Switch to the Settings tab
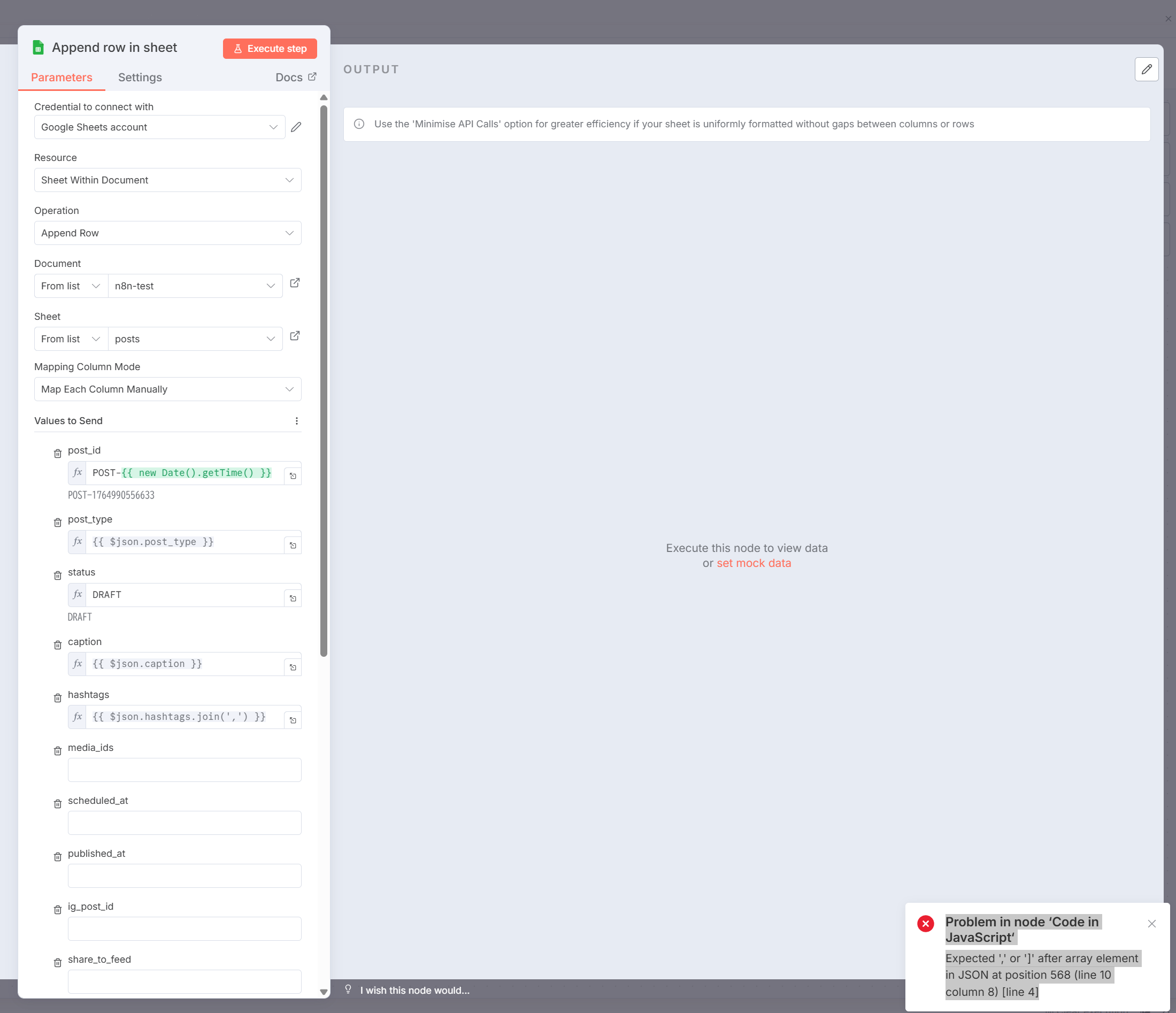 (140, 77)
